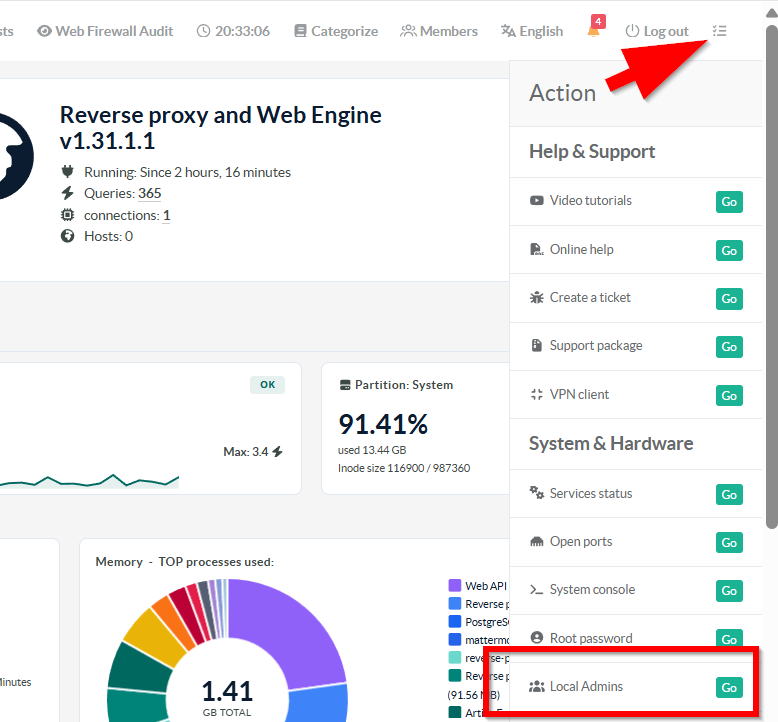This screenshot has width=778, height=722.
Task: Click the Running plug icon
Action: click(67, 172)
